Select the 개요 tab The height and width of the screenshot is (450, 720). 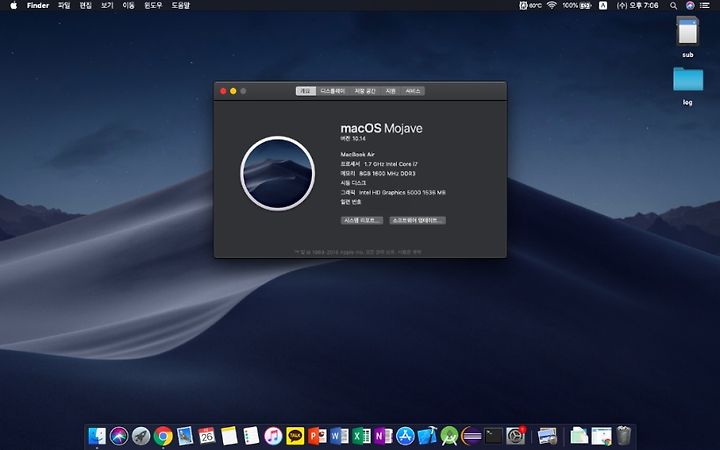click(306, 91)
